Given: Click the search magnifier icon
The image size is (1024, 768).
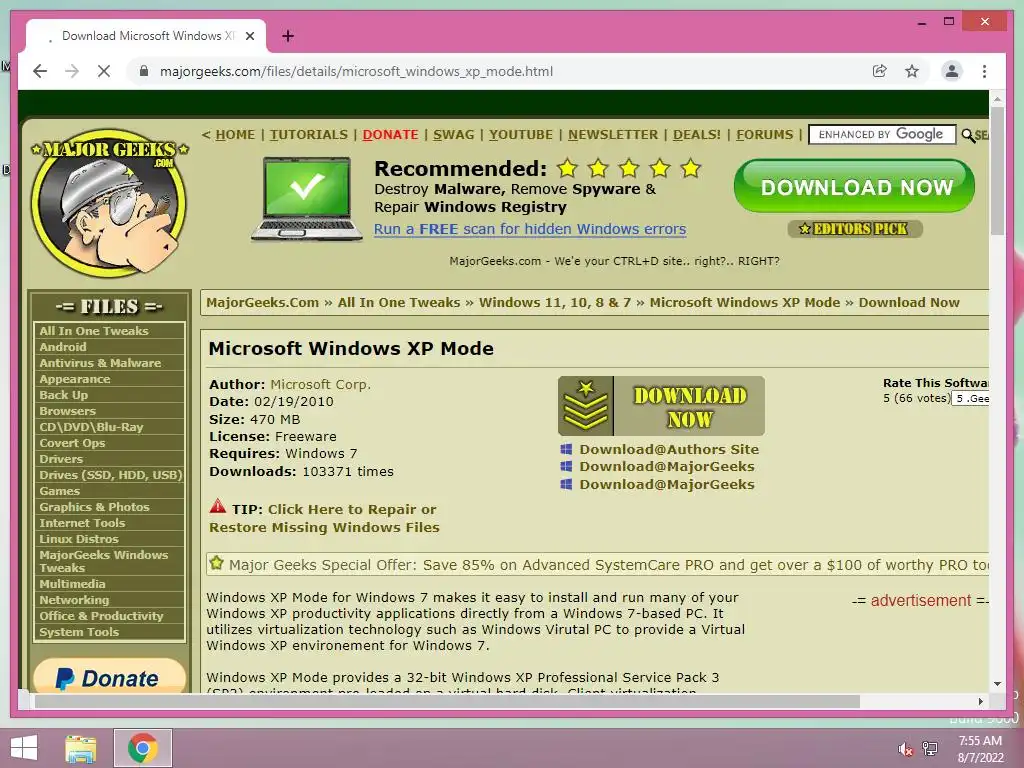Looking at the screenshot, I should coord(968,135).
